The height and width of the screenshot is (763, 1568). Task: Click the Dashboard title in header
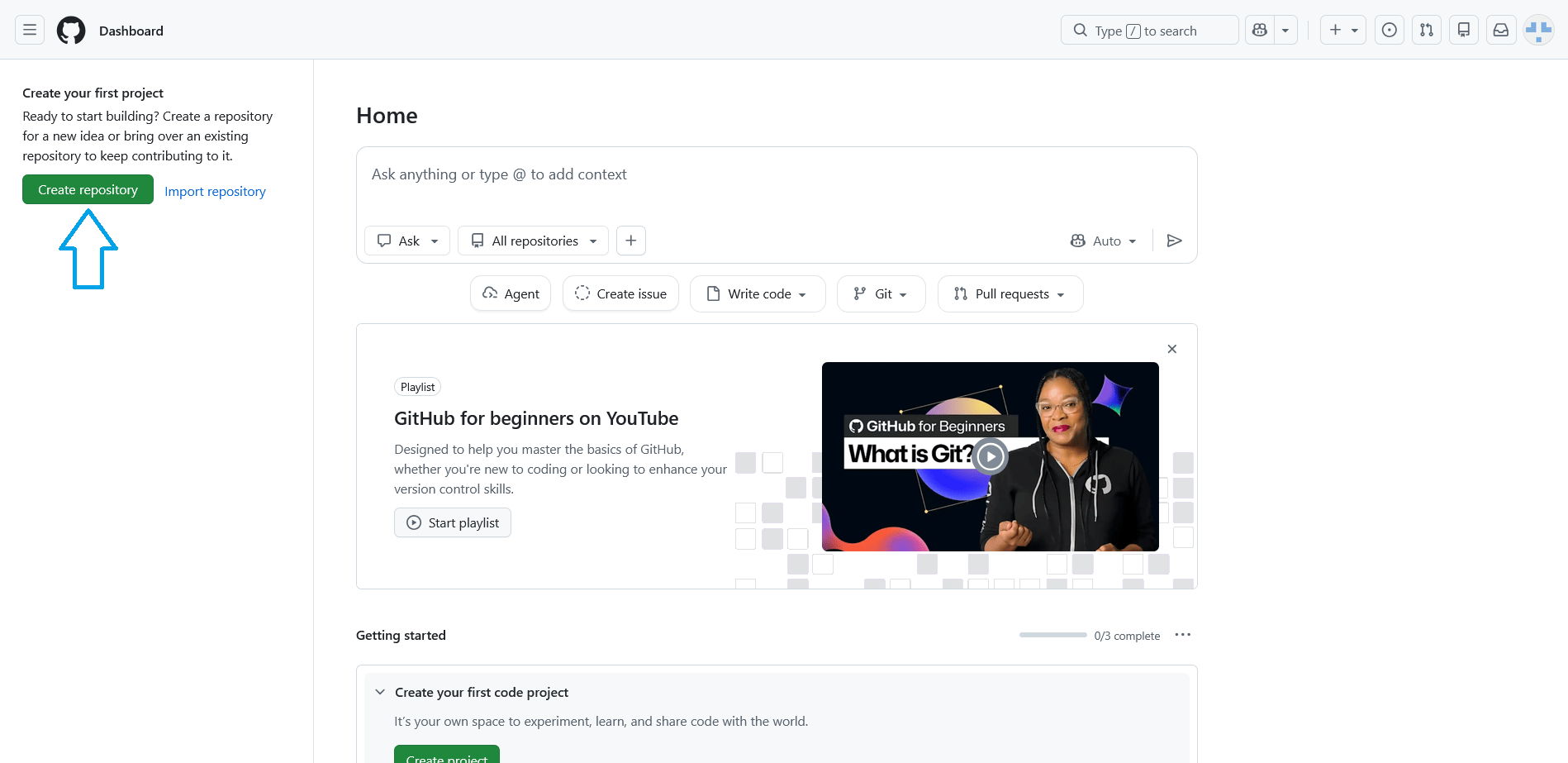(131, 31)
